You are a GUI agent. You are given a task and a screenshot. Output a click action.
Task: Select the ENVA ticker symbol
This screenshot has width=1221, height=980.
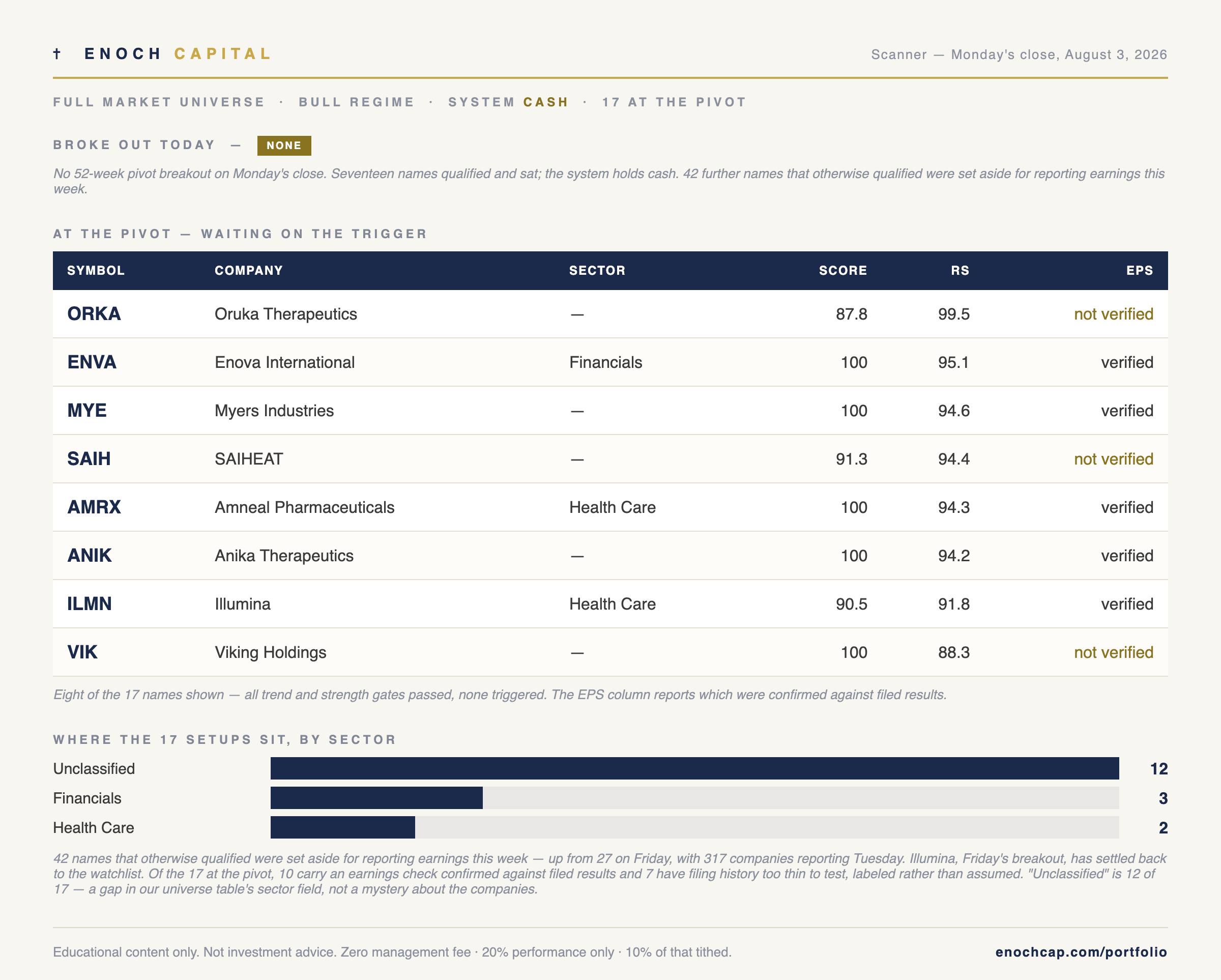[x=92, y=362]
